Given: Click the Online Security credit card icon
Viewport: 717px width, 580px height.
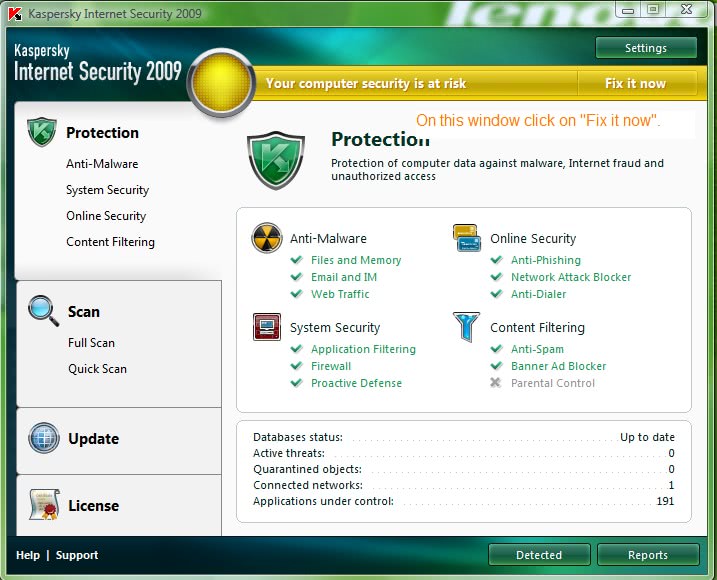Looking at the screenshot, I should click(x=466, y=238).
